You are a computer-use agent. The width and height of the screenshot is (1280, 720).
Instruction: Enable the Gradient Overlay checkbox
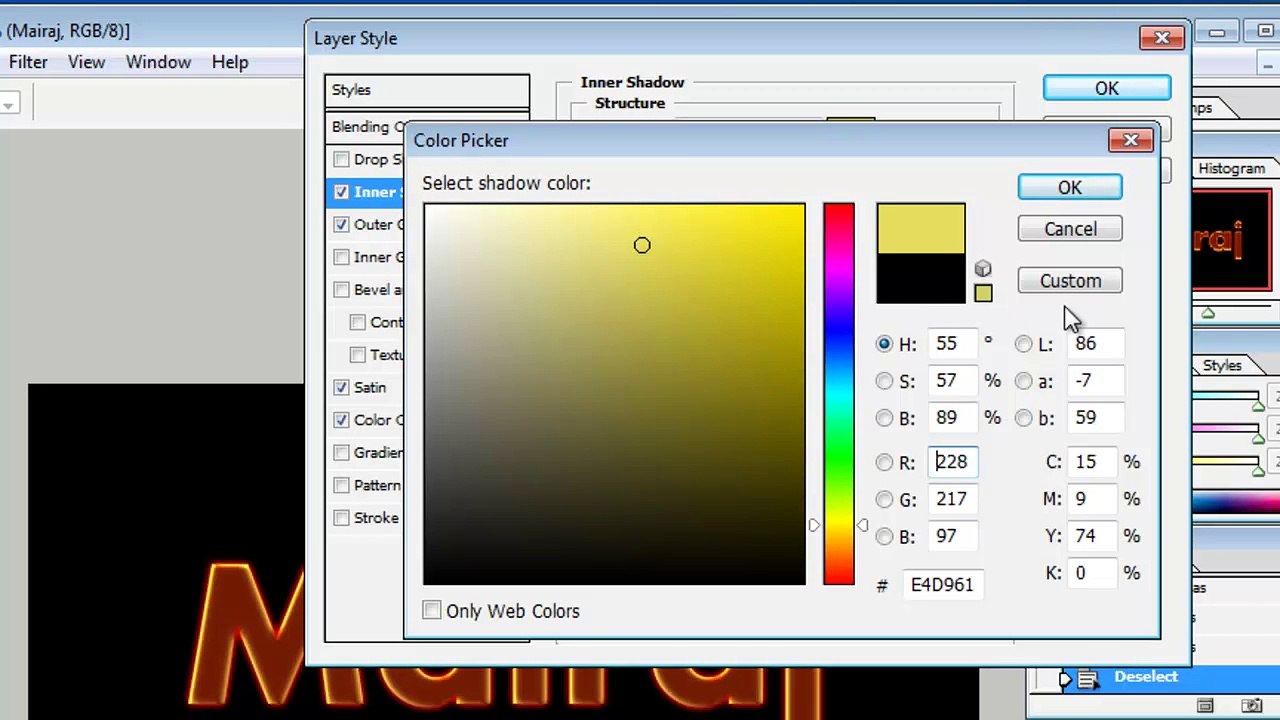click(342, 453)
